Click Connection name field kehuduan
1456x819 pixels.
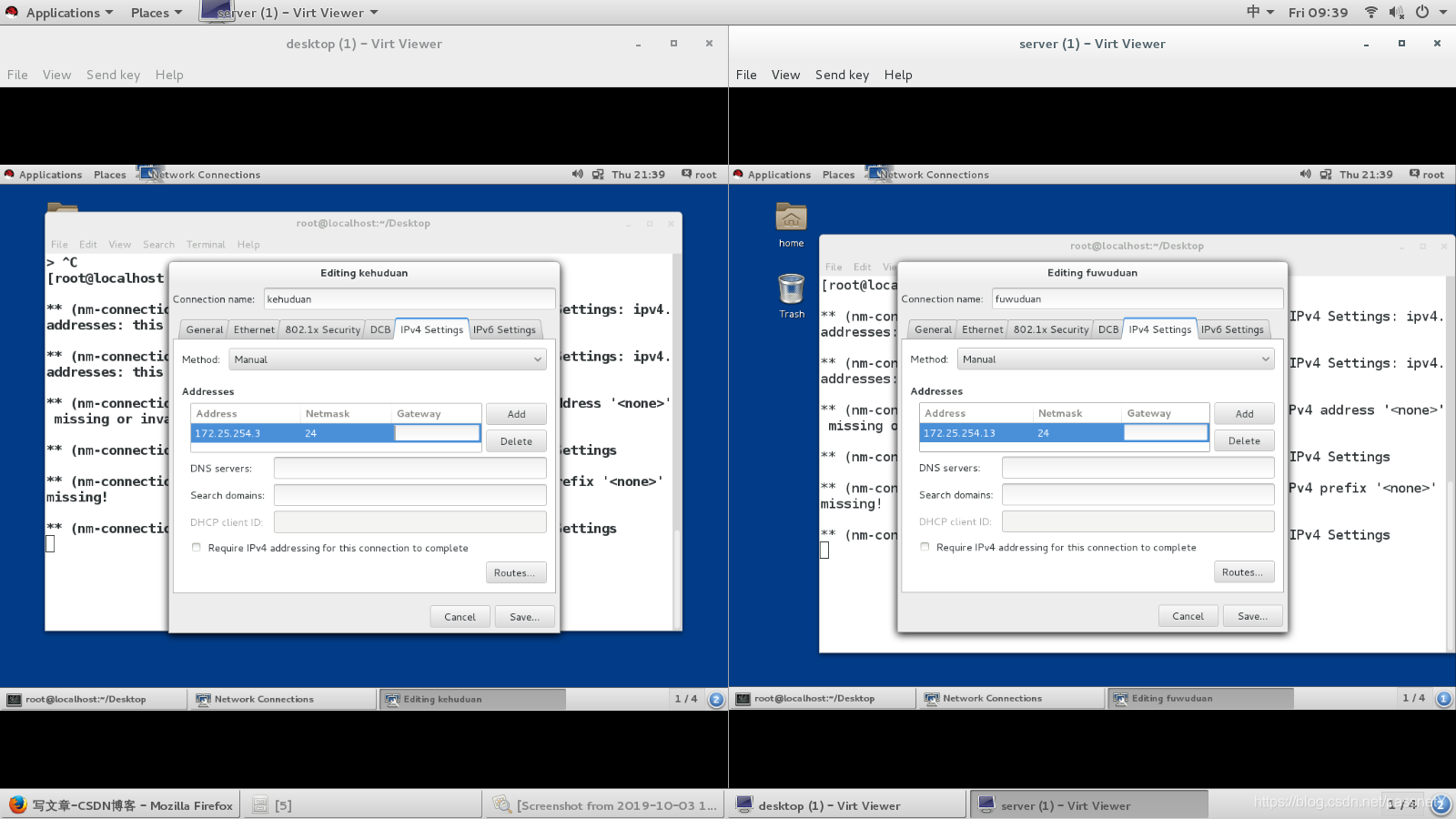pyautogui.click(x=409, y=299)
